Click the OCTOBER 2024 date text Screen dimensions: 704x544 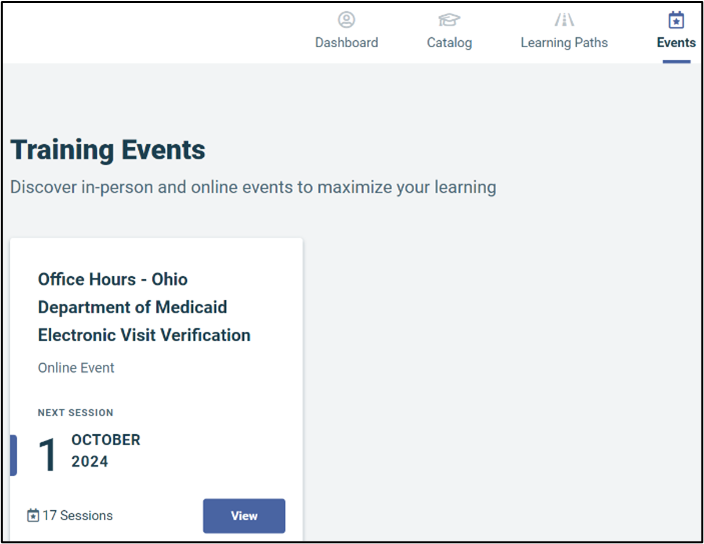pyautogui.click(x=105, y=451)
